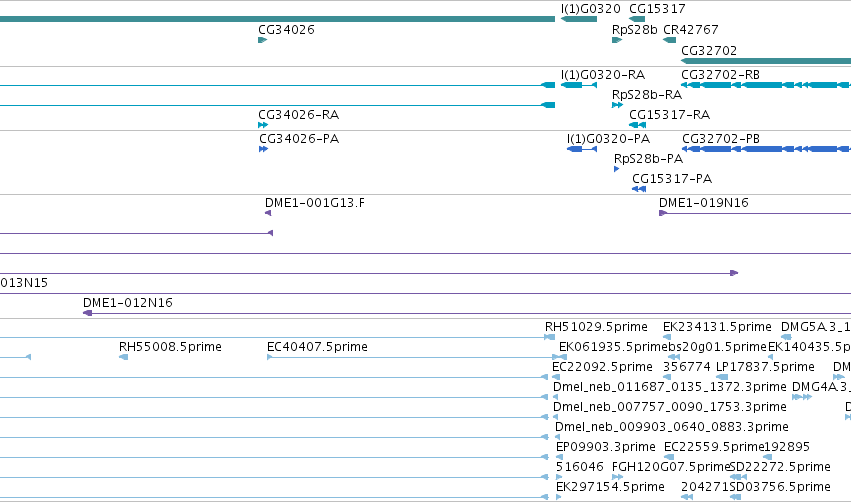Select EST SD22272.5prime label
This screenshot has height=502, width=851.
coord(780,467)
